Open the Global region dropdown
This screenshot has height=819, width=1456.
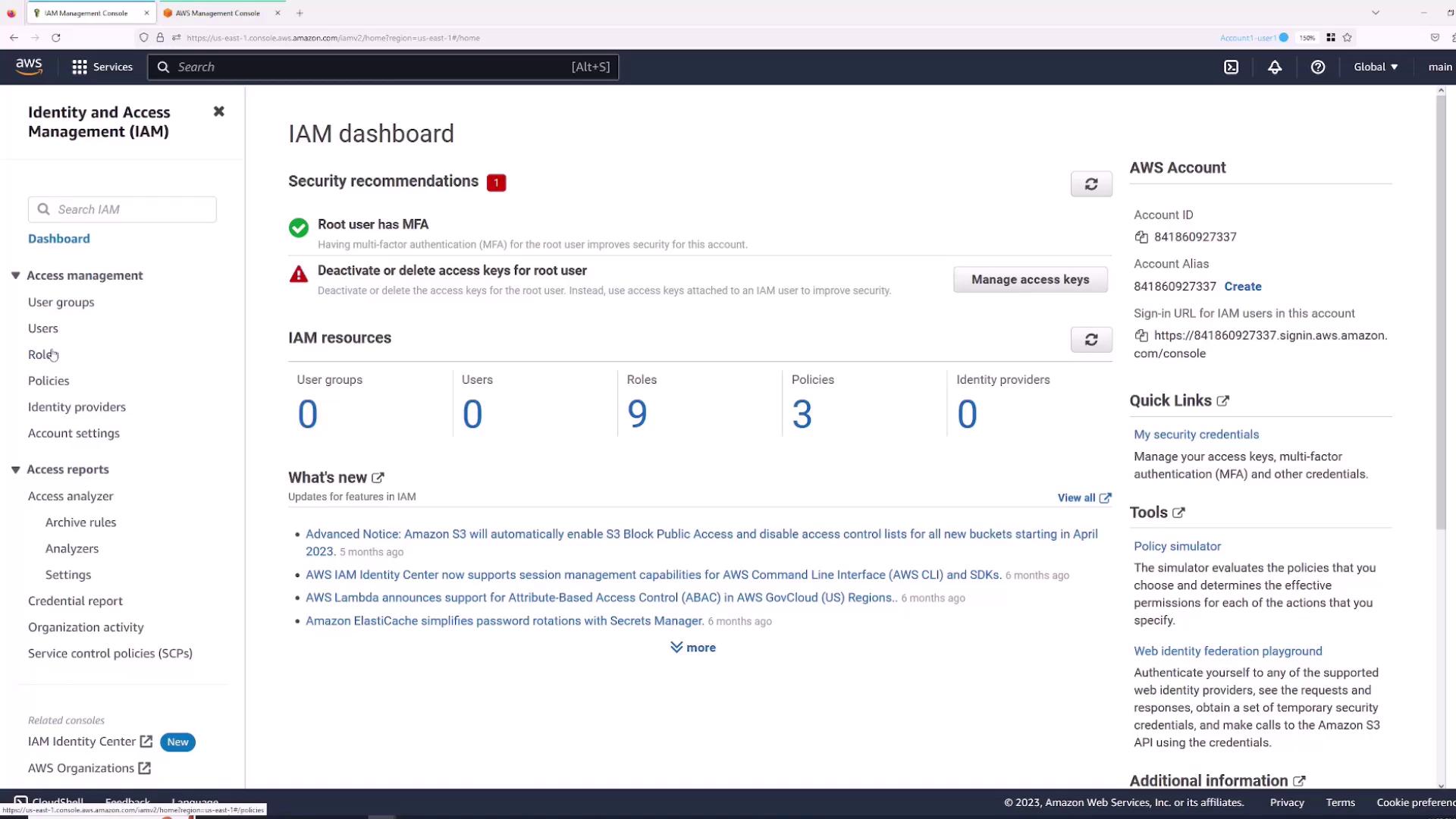[1376, 67]
